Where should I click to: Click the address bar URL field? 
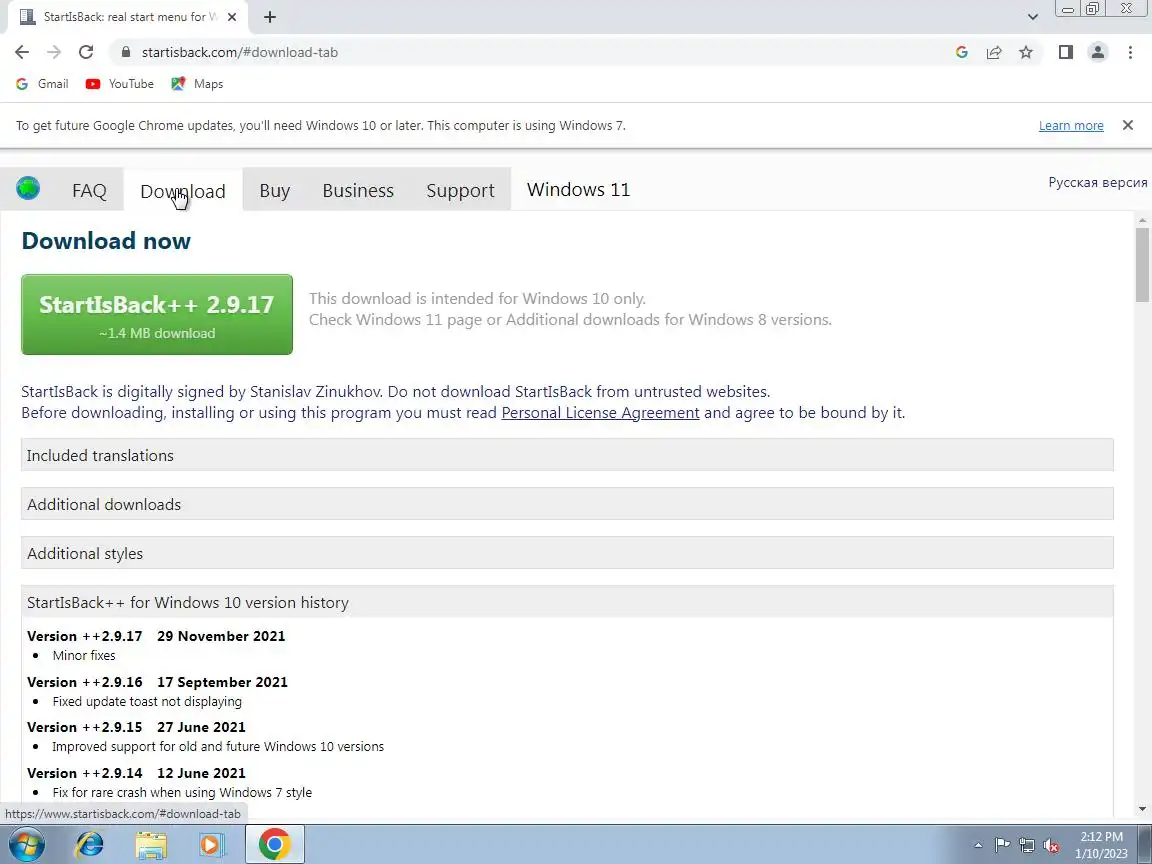529,52
